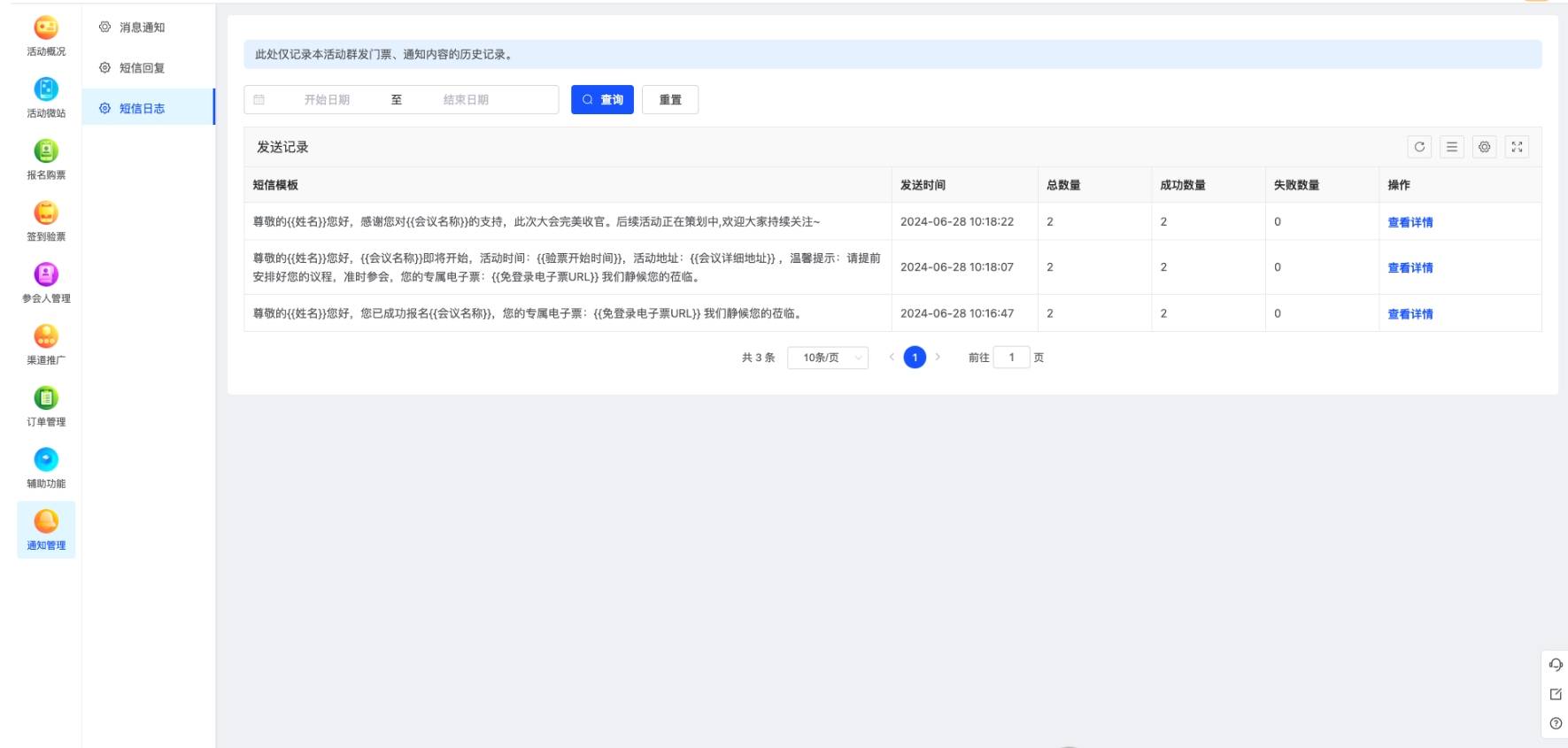1568x748 pixels.
Task: Click the 结束日期 end date input
Action: tap(466, 100)
